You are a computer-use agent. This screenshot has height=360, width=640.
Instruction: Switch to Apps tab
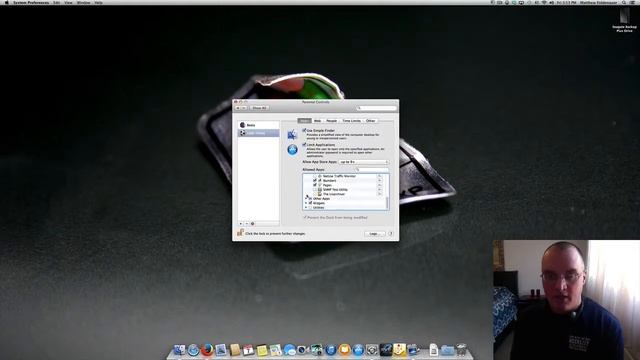(x=304, y=121)
